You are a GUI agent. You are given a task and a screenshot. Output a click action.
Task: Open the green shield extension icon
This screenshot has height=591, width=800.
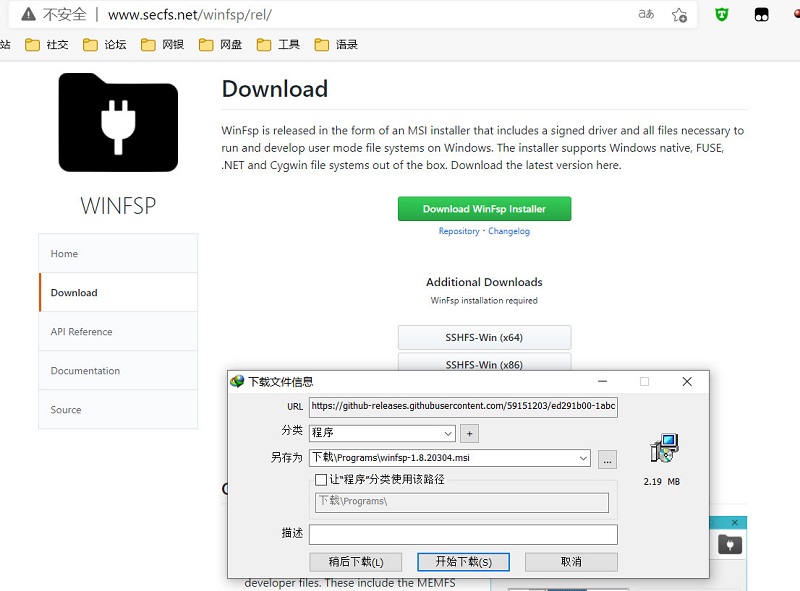(721, 15)
